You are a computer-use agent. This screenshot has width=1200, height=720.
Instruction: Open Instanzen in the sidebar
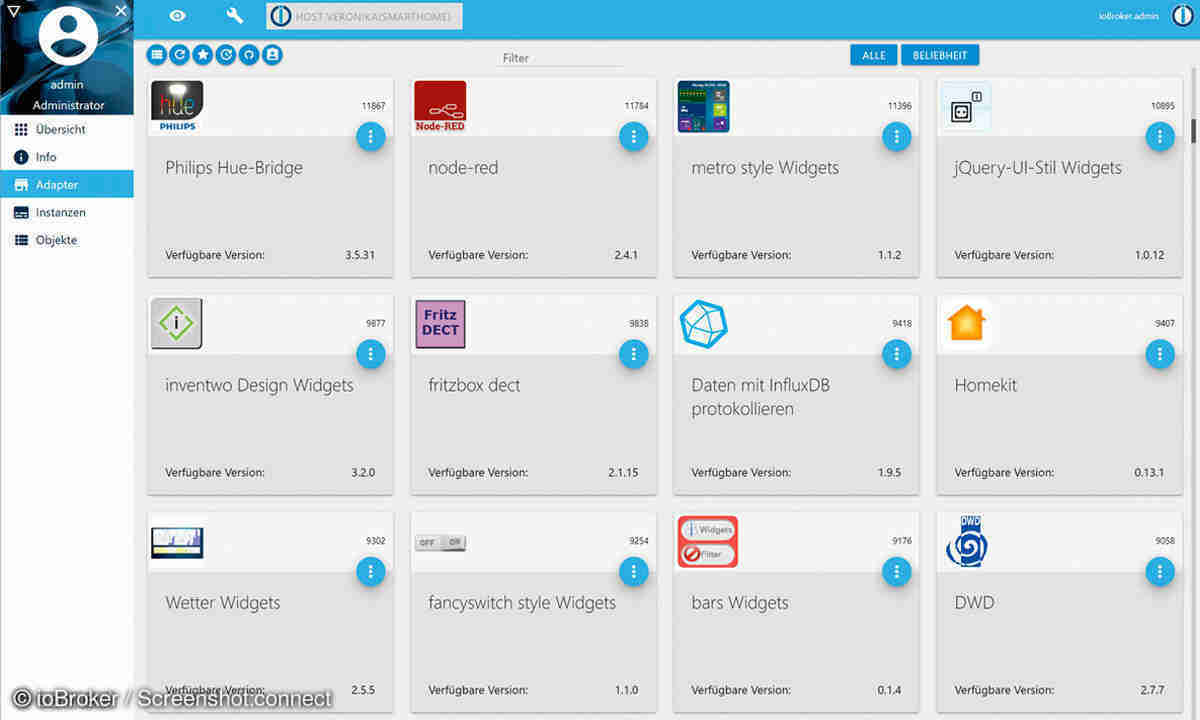click(60, 212)
